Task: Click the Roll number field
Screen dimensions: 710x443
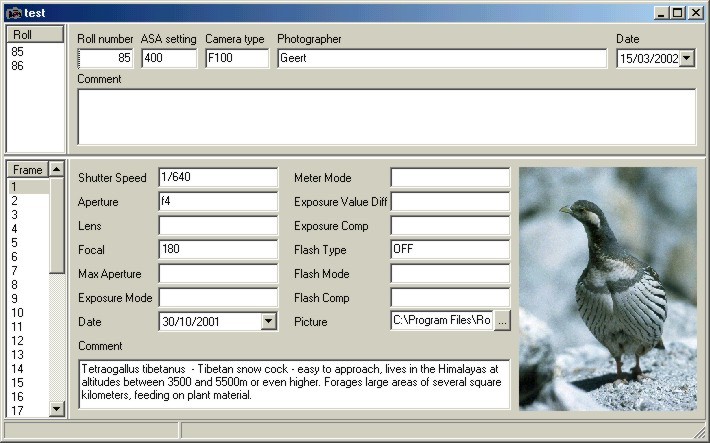Action: coord(106,58)
